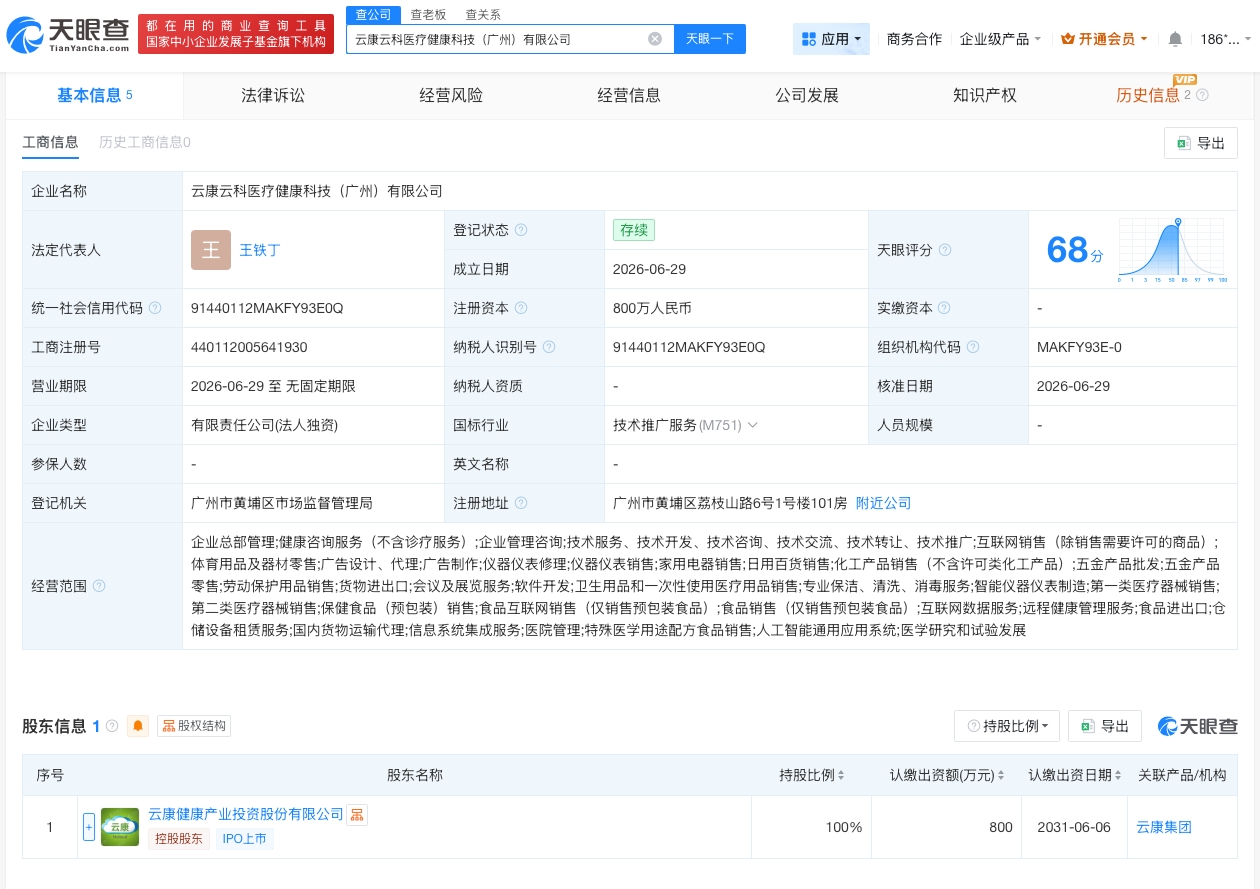The height and width of the screenshot is (889, 1260).
Task: Click the help icon next to 注册地址
Action: pyautogui.click(x=521, y=503)
